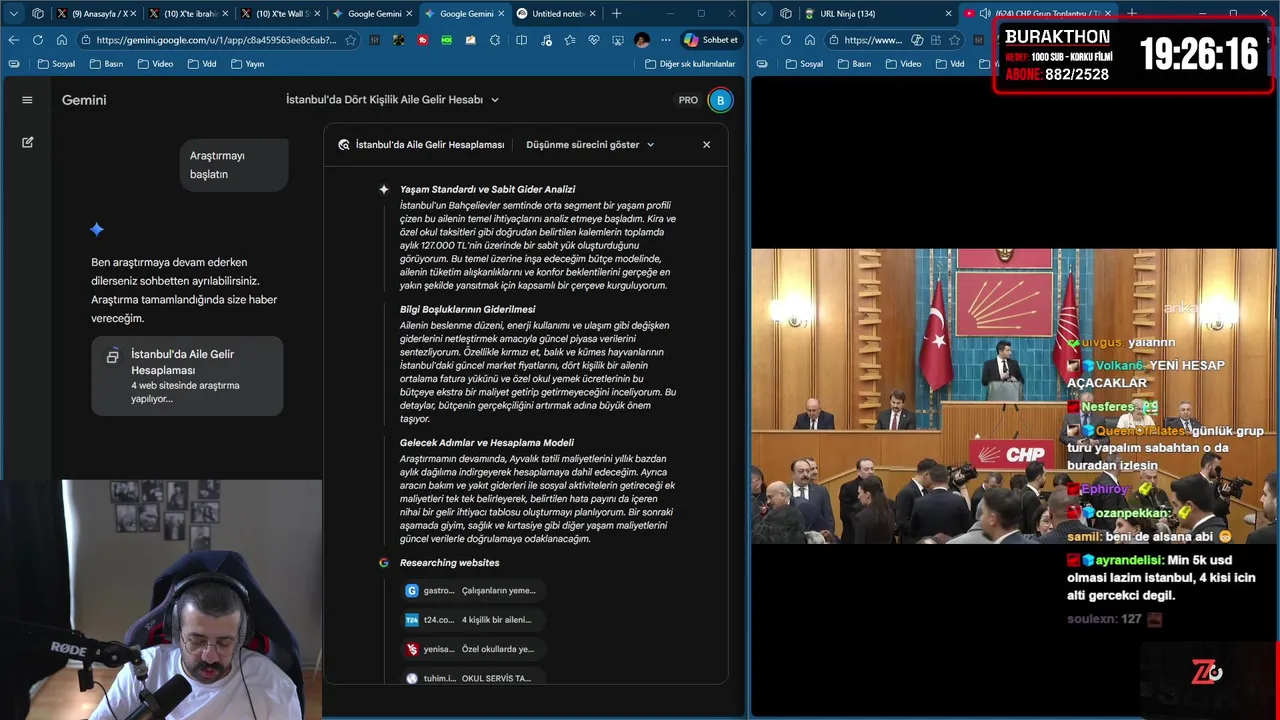
Task: Open the 'Yayın' bookmarks folder in left browser
Action: tap(248, 64)
